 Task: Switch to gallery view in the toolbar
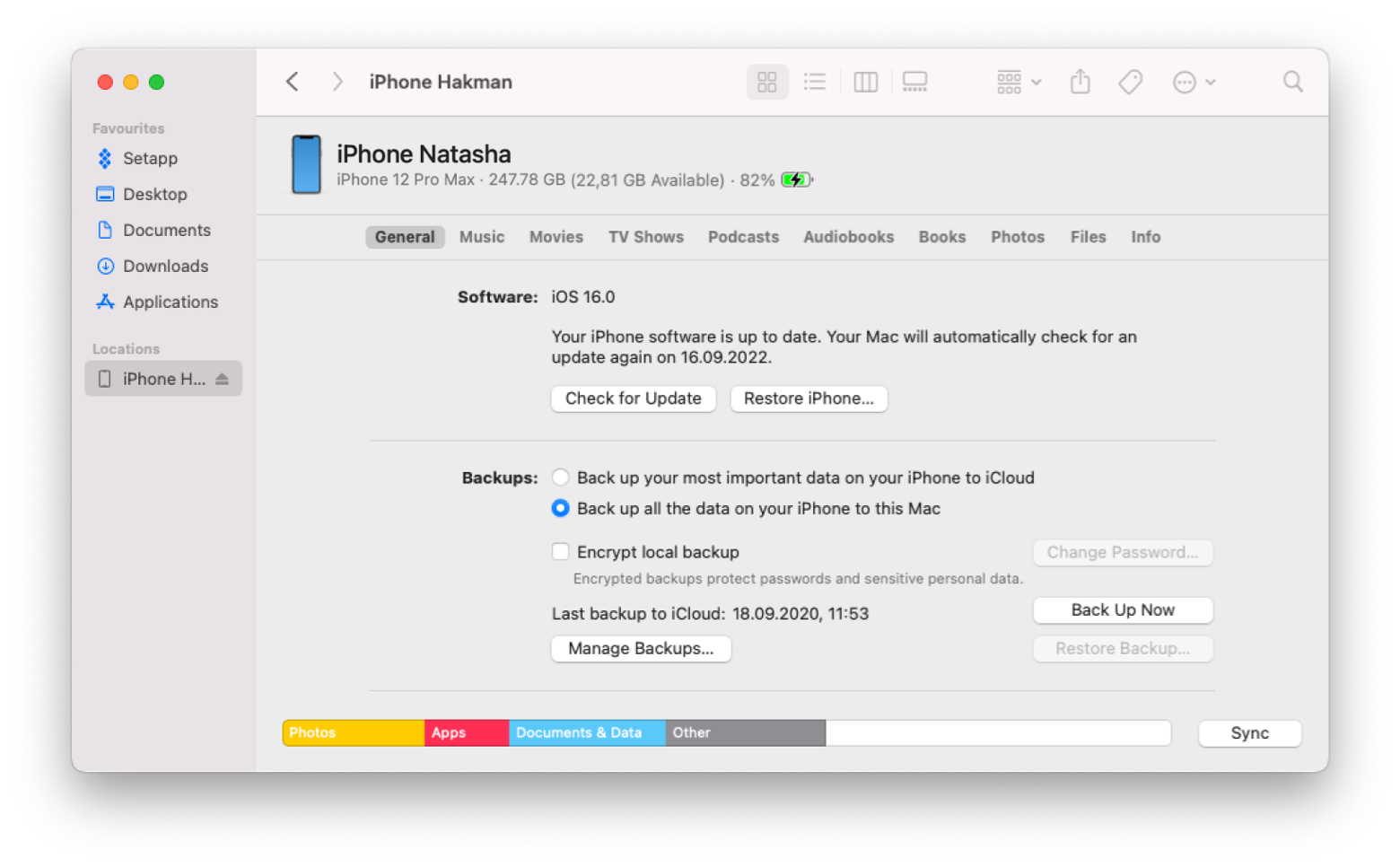coord(914,82)
